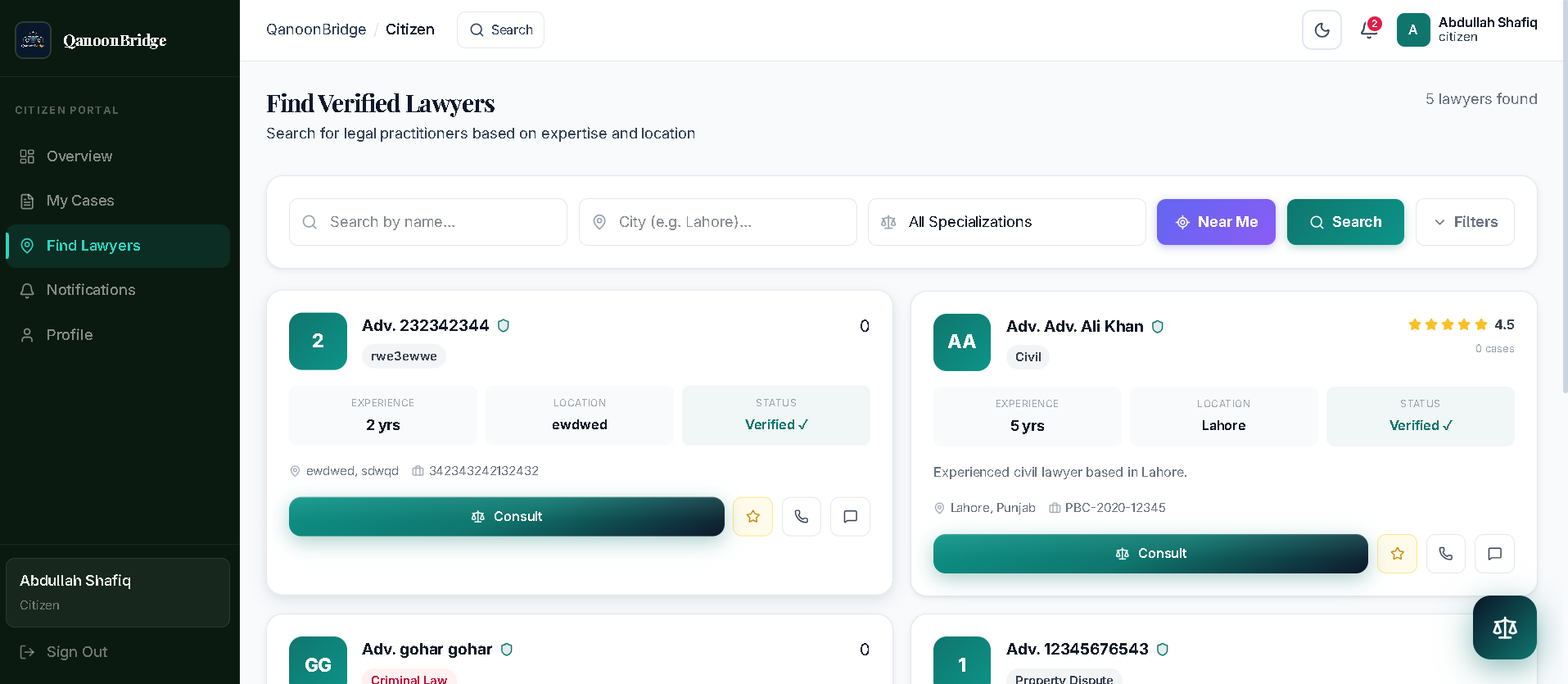This screenshot has height=684, width=1568.
Task: Click the verified shield next to Adv. 232342344
Action: pyautogui.click(x=504, y=326)
